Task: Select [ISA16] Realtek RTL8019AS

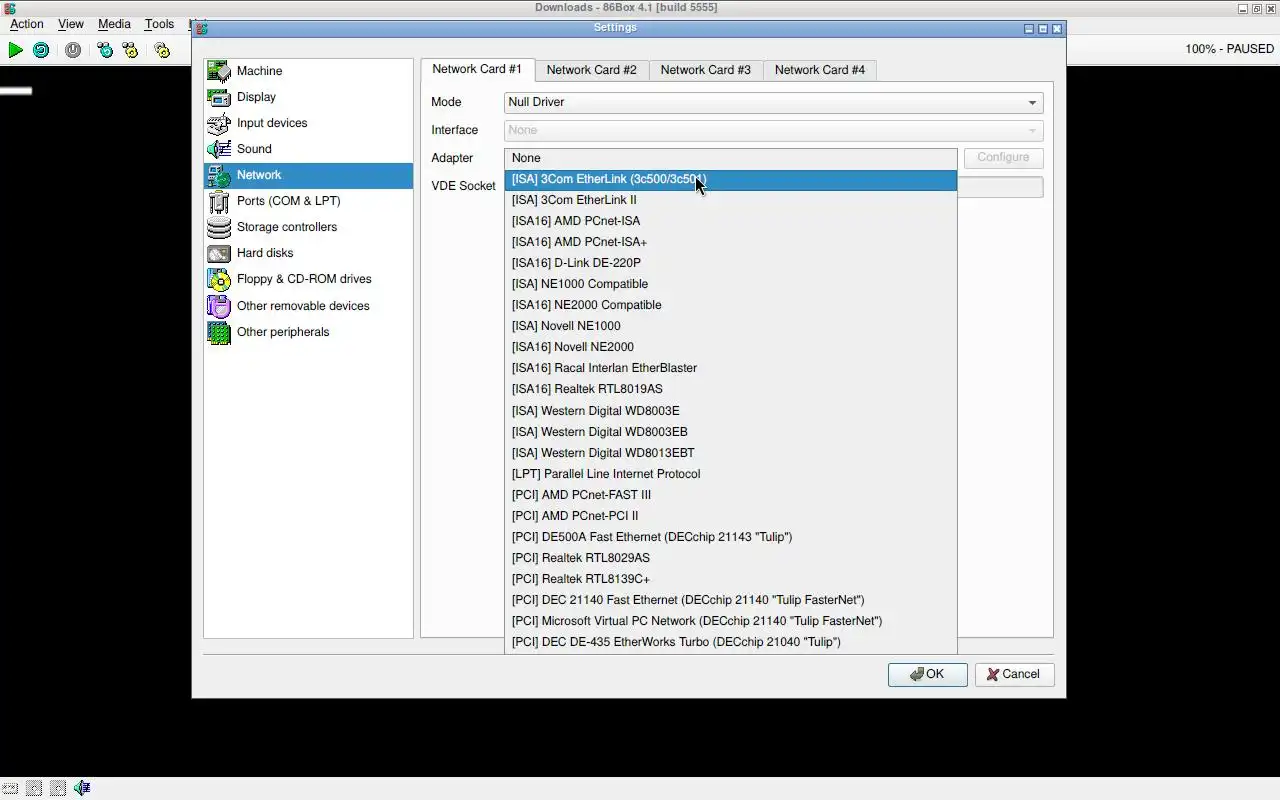Action: (x=731, y=389)
